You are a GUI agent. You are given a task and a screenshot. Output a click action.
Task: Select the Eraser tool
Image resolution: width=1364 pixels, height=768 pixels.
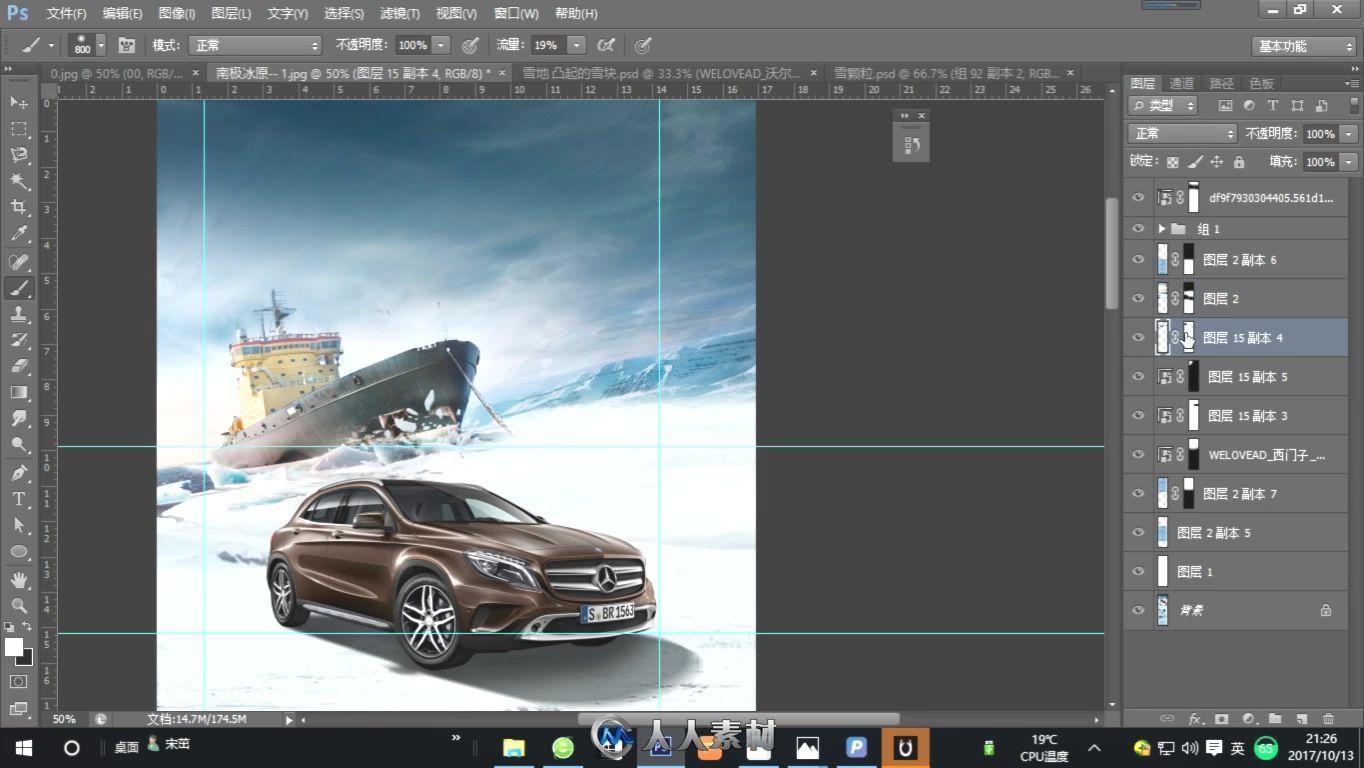click(18, 366)
